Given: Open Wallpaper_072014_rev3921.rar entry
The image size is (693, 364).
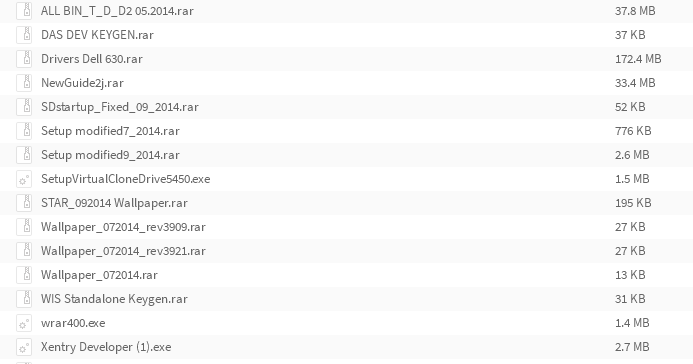Looking at the screenshot, I should [x=123, y=251].
